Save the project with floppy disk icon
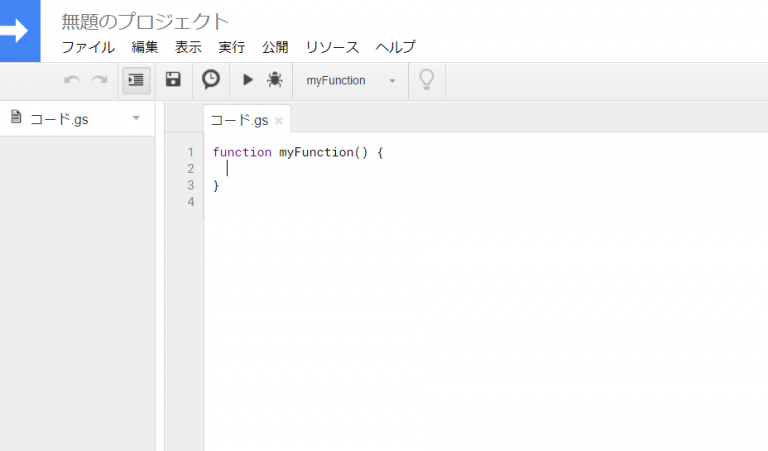 (x=173, y=79)
